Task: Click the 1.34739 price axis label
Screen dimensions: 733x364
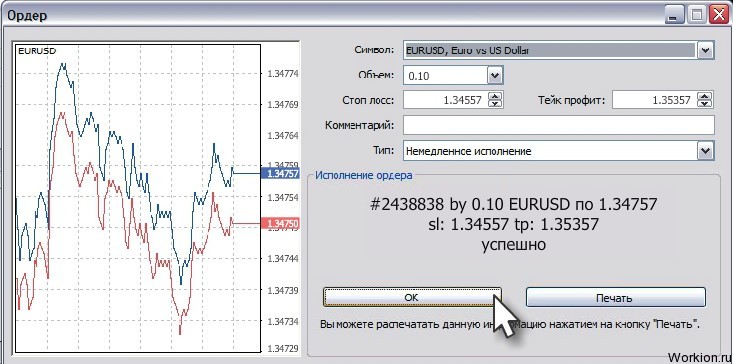Action: point(282,290)
